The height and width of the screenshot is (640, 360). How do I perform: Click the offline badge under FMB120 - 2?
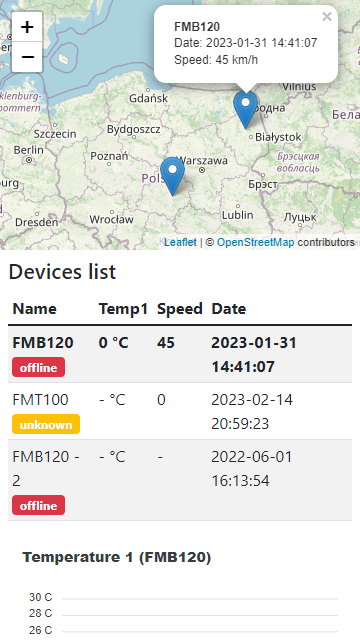(x=38, y=505)
